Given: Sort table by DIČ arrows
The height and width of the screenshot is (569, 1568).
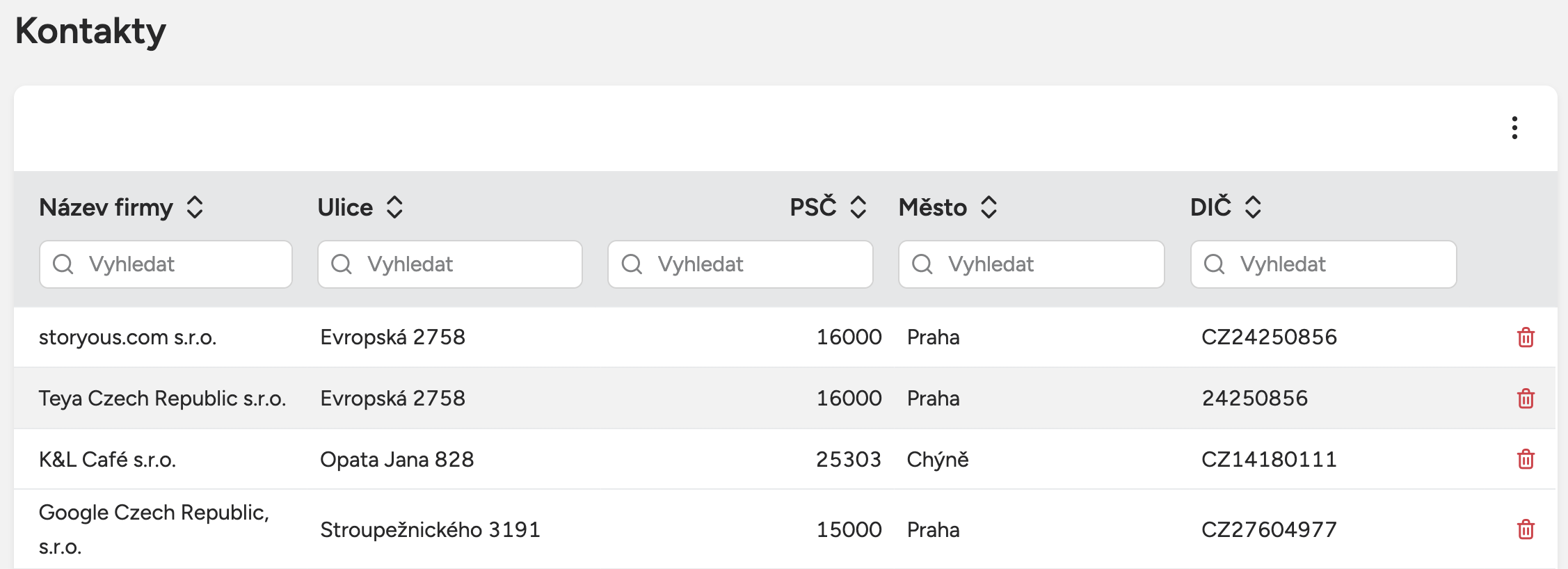Looking at the screenshot, I should coord(1252,207).
